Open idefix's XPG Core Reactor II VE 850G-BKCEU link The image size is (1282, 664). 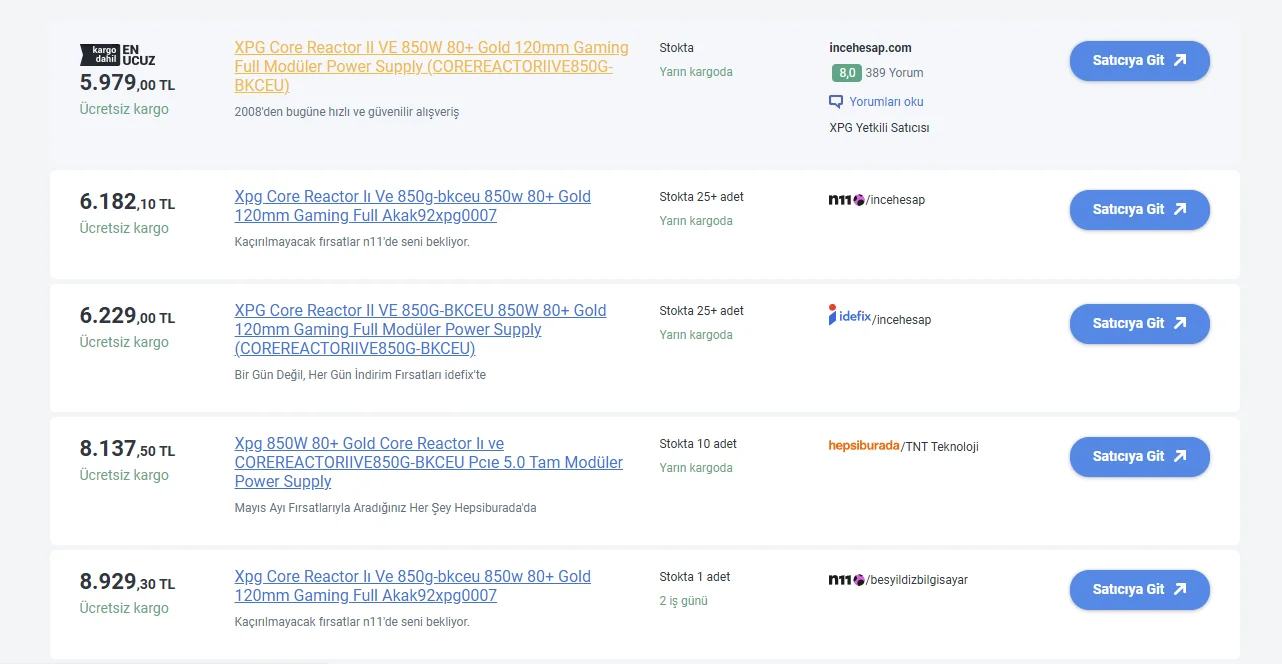pos(421,330)
